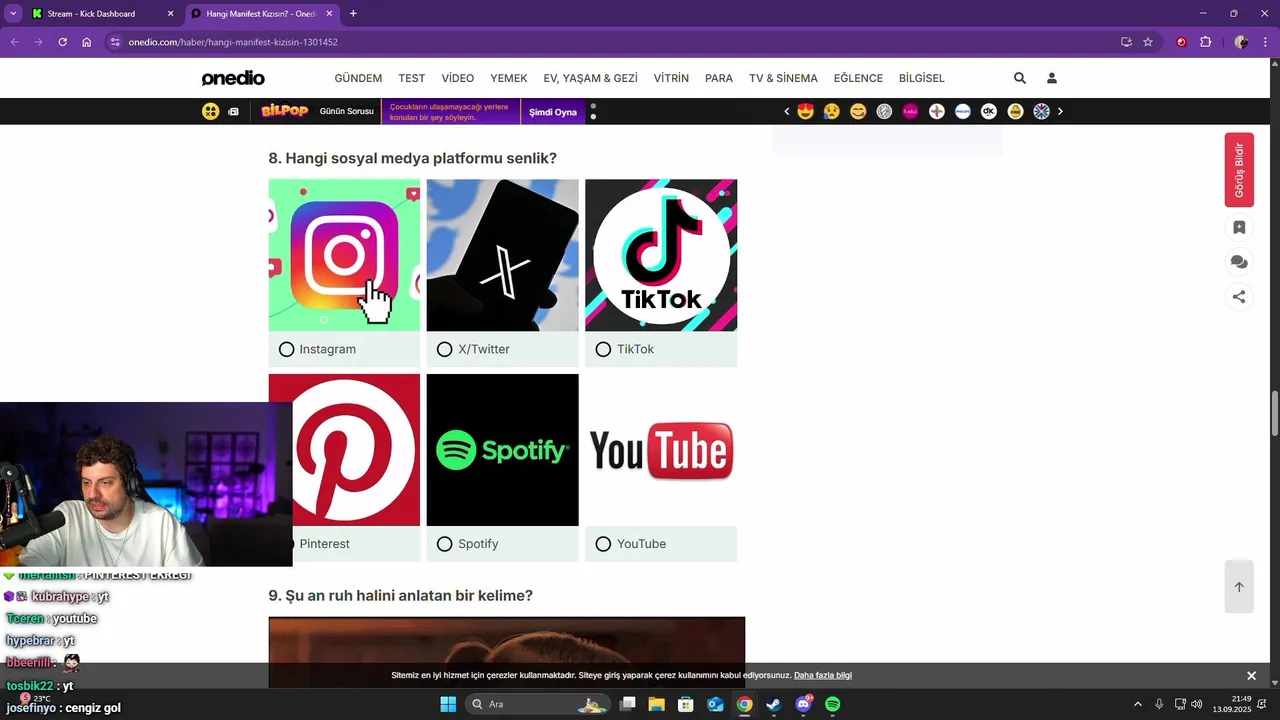Screen dimensions: 1280x720
Task: Click the browser back arrow
Action: click(14, 42)
